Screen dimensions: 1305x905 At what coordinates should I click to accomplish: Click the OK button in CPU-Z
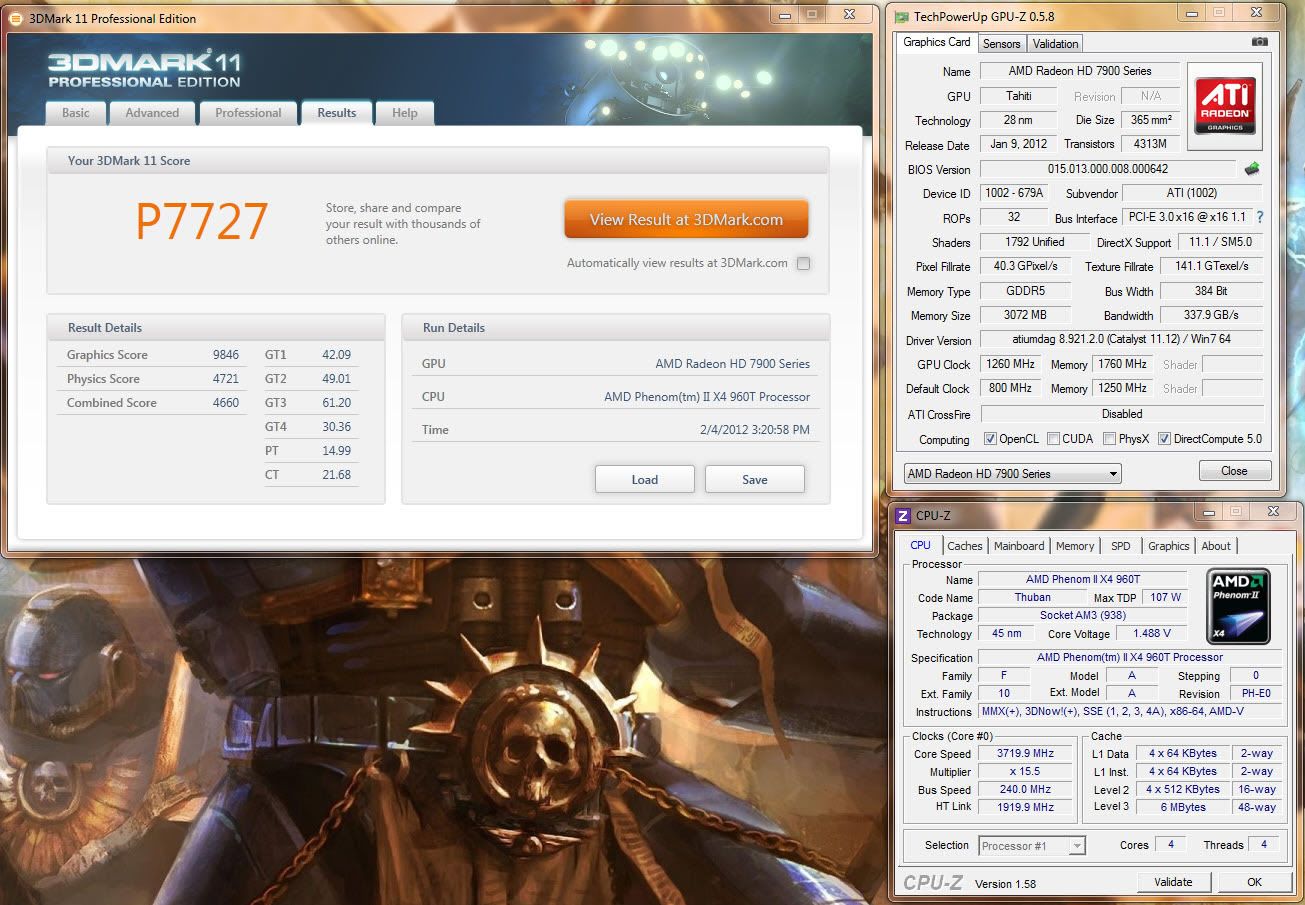click(1254, 882)
